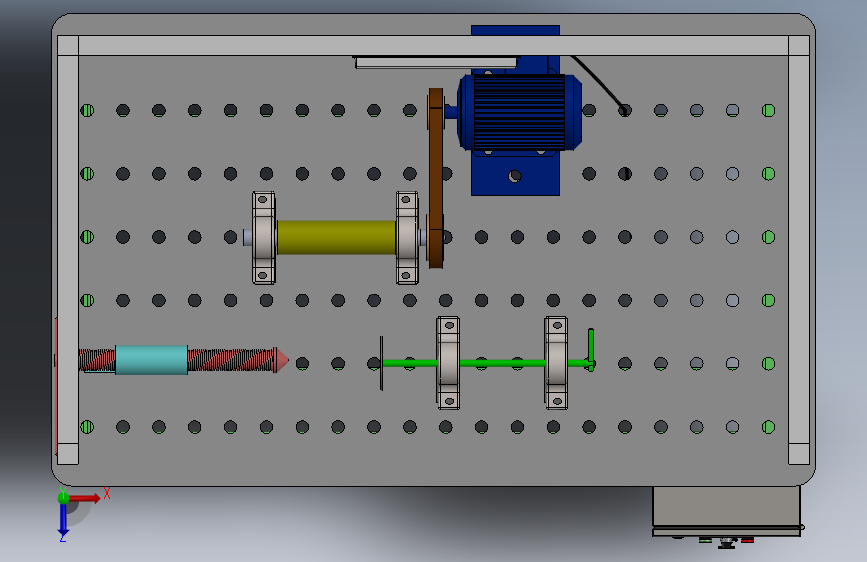Viewport: 867px width, 562px height.
Task: Click the red button on control box
Action: [x=748, y=539]
